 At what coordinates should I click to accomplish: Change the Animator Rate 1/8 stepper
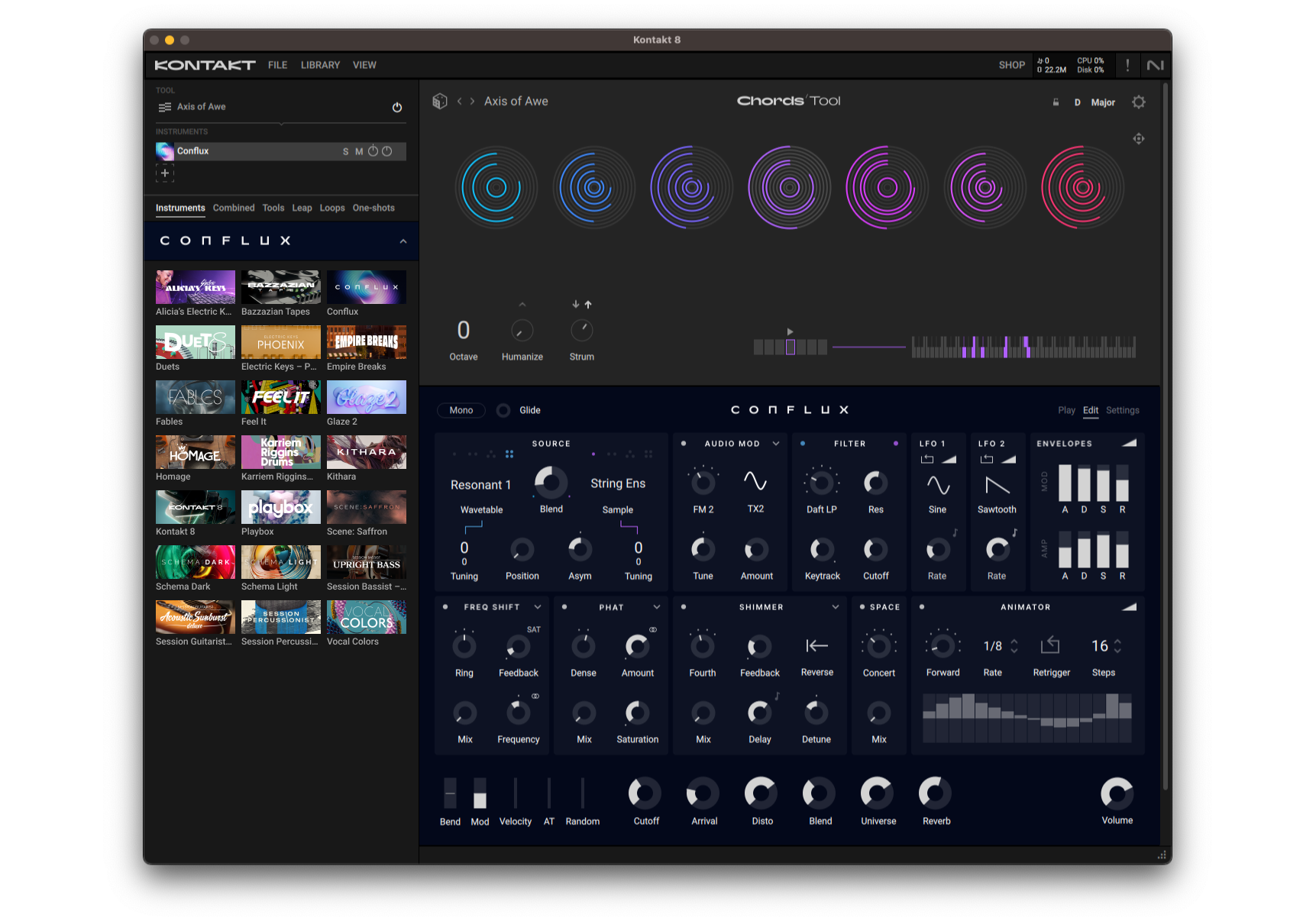point(1014,647)
